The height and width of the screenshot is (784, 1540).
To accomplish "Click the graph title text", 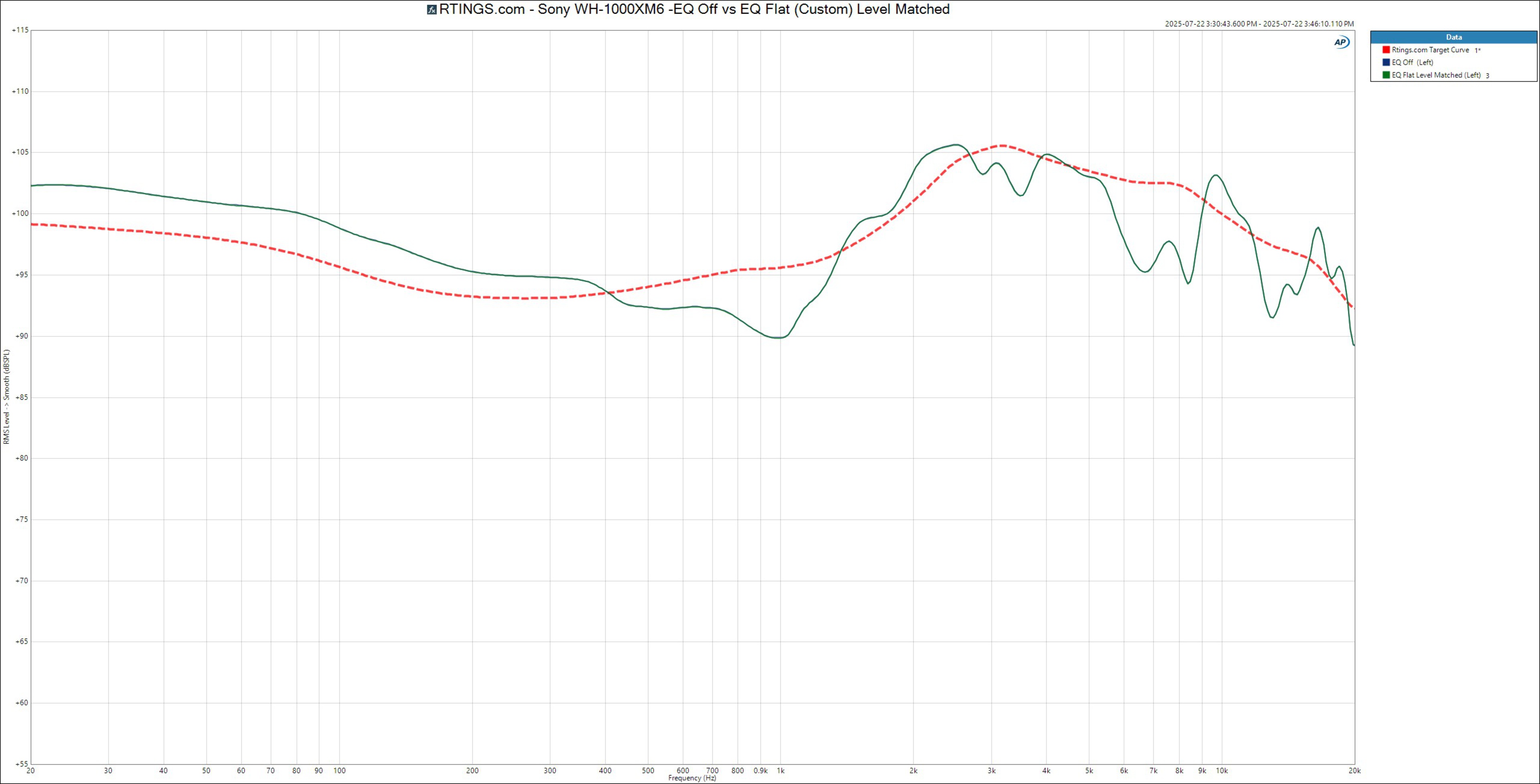I will [693, 10].
